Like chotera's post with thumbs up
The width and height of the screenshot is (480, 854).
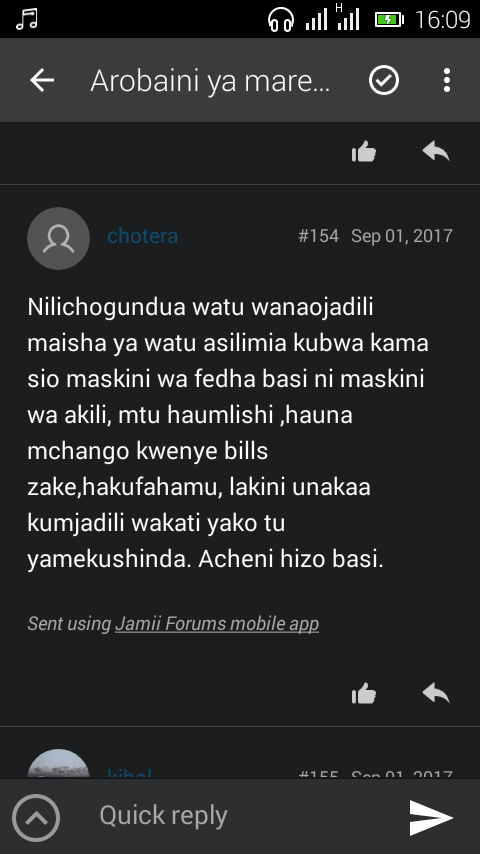point(364,694)
